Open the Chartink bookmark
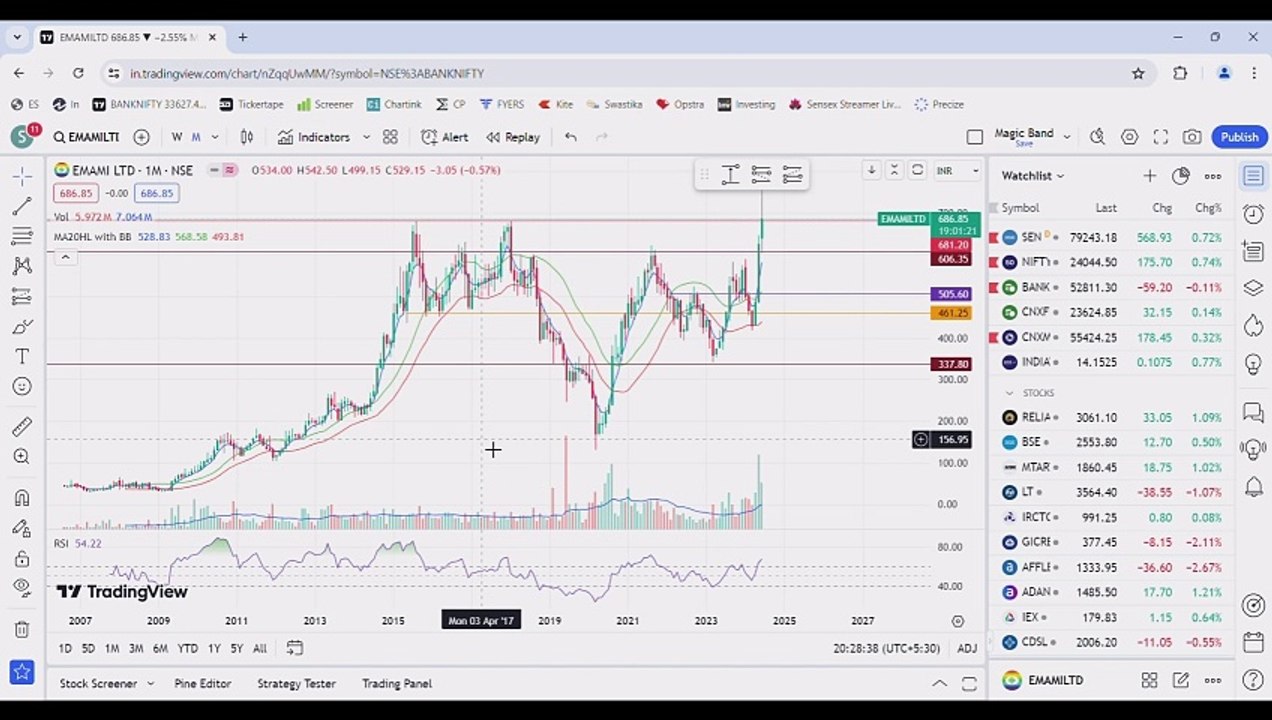Screen dimensions: 1272x720 tap(394, 104)
